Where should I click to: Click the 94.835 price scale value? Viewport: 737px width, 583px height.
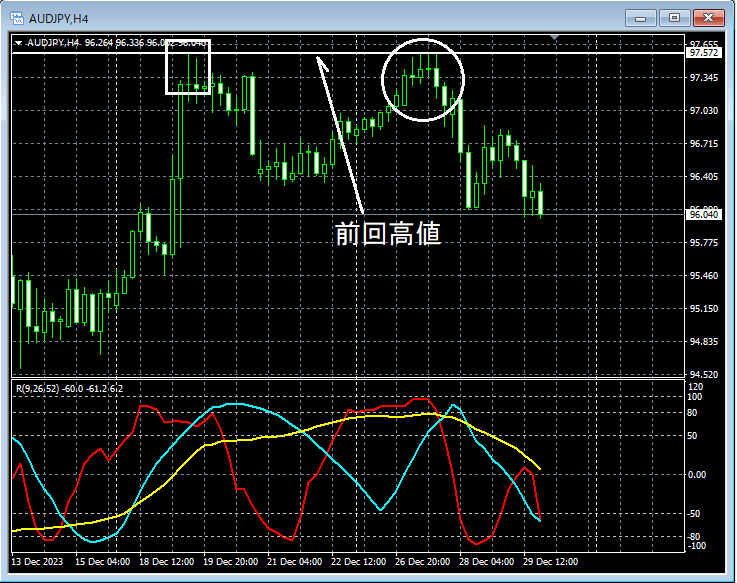click(704, 341)
